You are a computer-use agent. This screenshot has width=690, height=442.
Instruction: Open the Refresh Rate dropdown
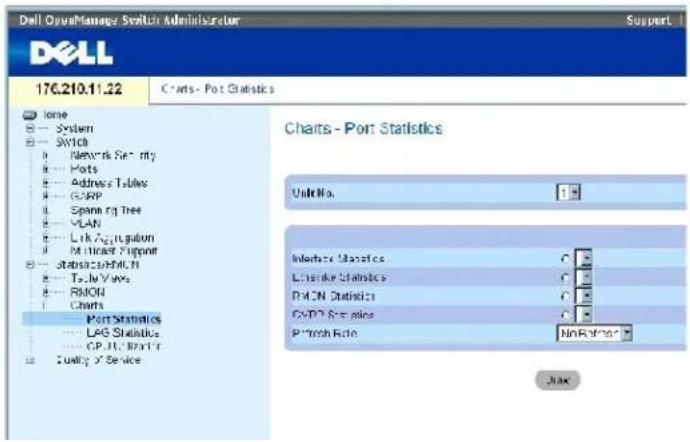click(x=595, y=334)
